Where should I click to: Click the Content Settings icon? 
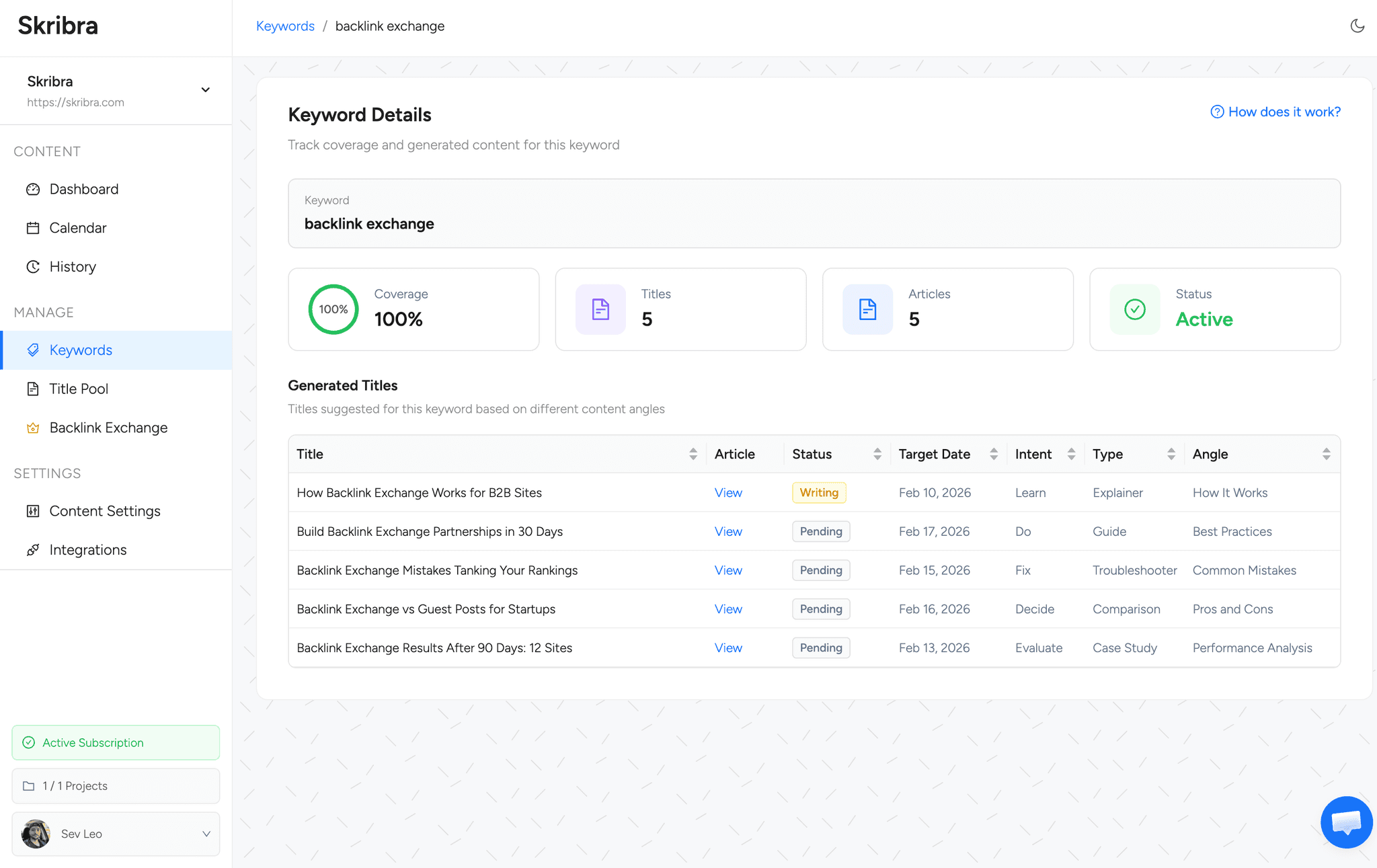(x=33, y=511)
